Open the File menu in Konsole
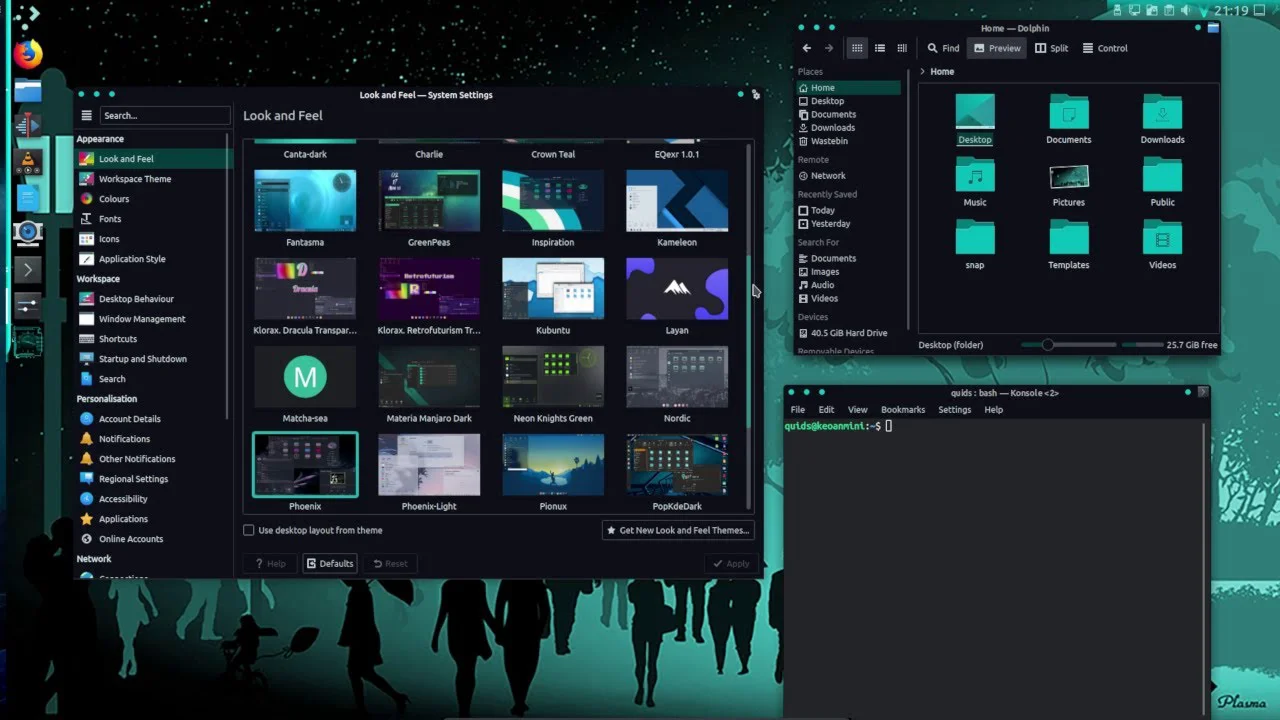Viewport: 1280px width, 720px height. click(x=798, y=410)
